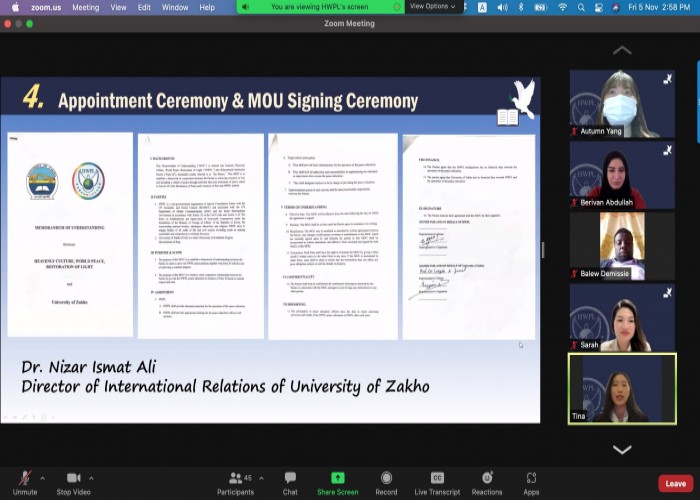
Task: Click the Share Screen icon
Action: (337, 482)
